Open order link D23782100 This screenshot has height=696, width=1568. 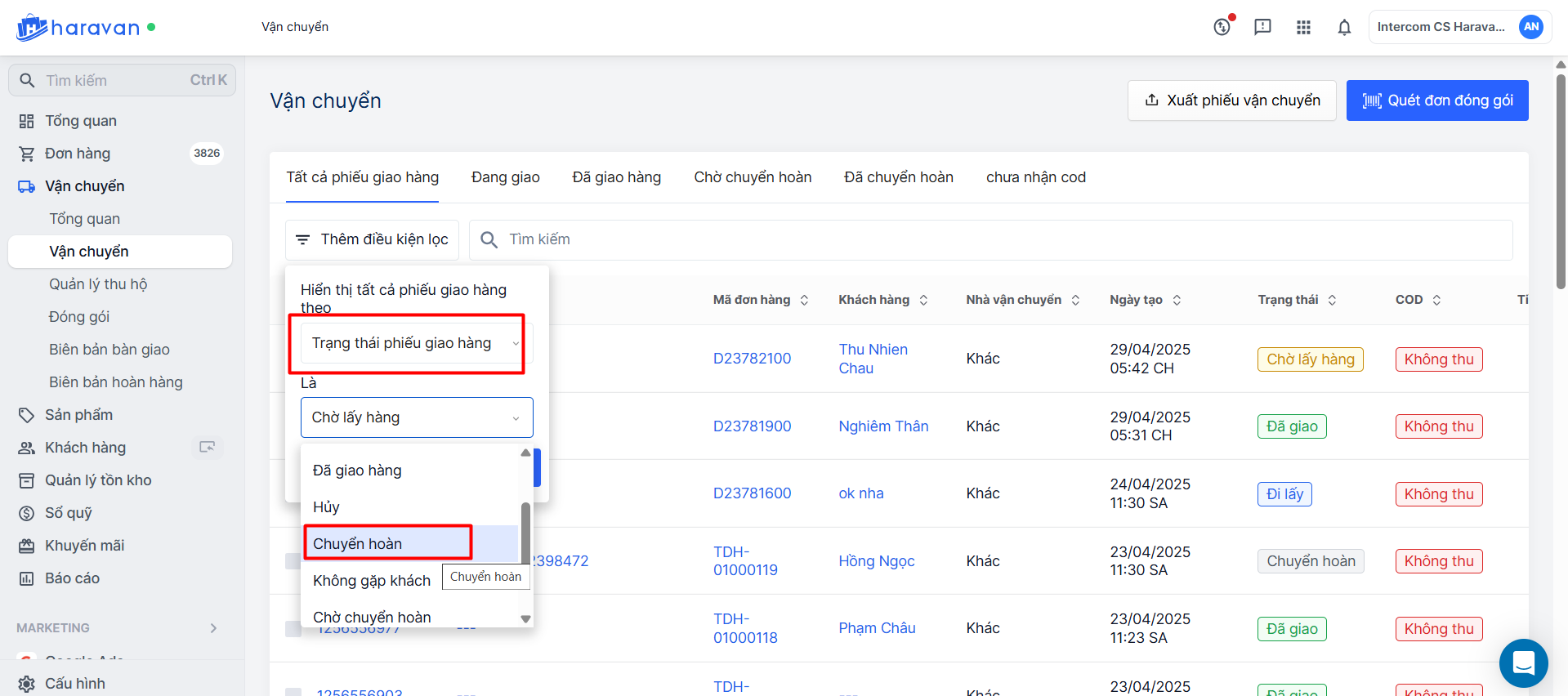(752, 359)
